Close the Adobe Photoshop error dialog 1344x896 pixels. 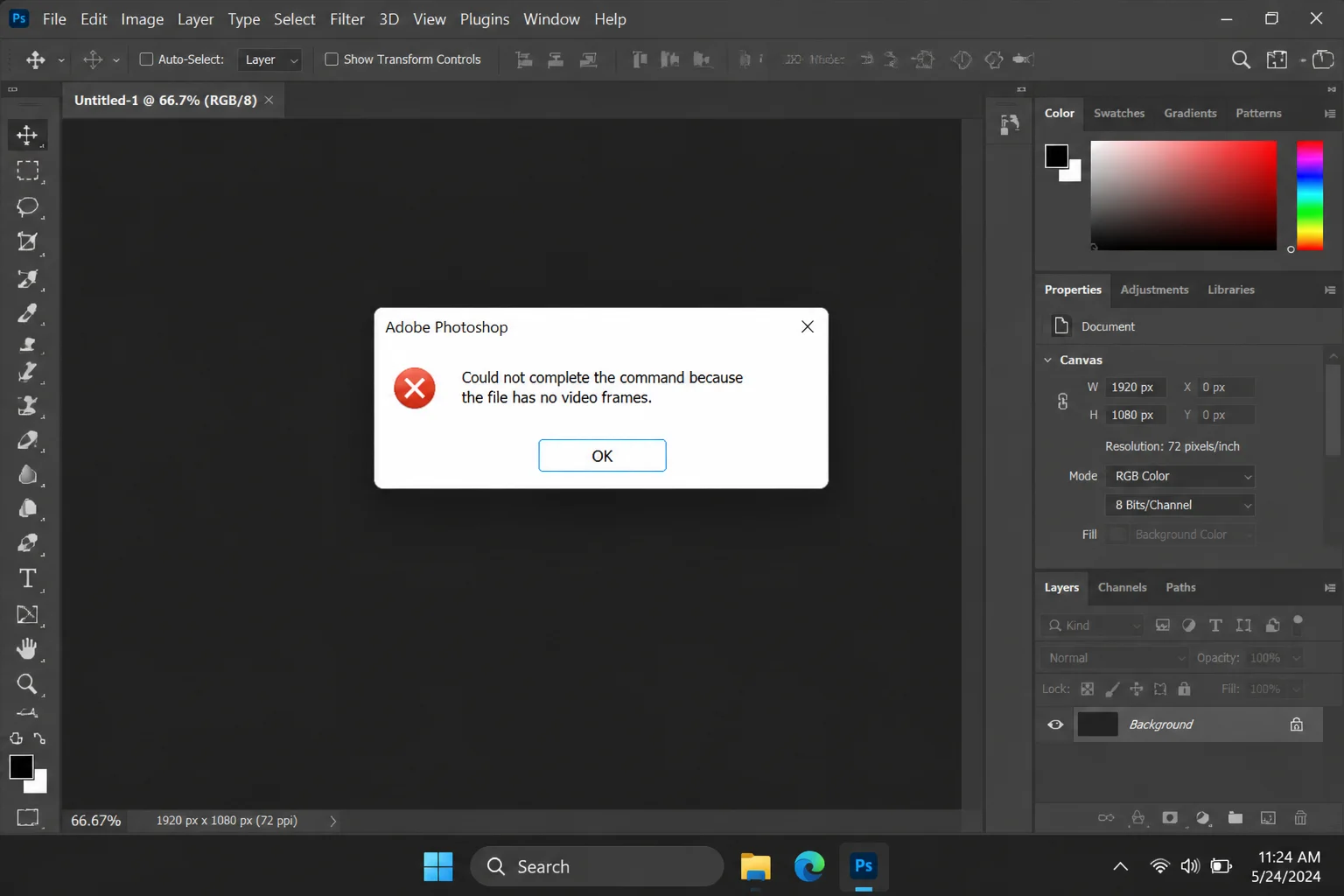(808, 326)
